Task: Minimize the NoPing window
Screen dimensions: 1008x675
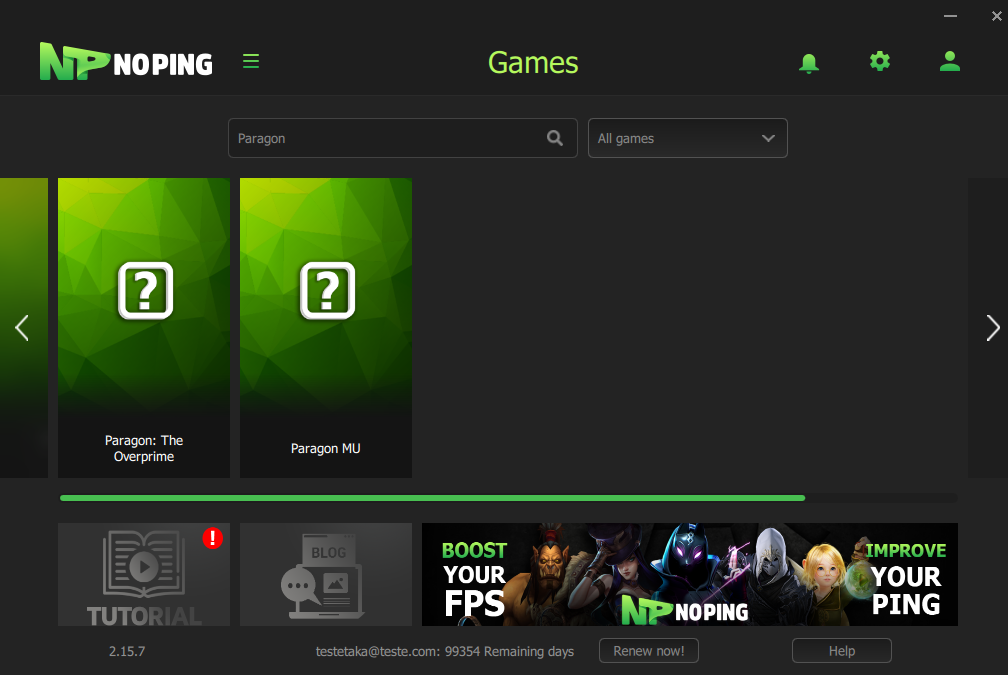Action: [x=950, y=16]
